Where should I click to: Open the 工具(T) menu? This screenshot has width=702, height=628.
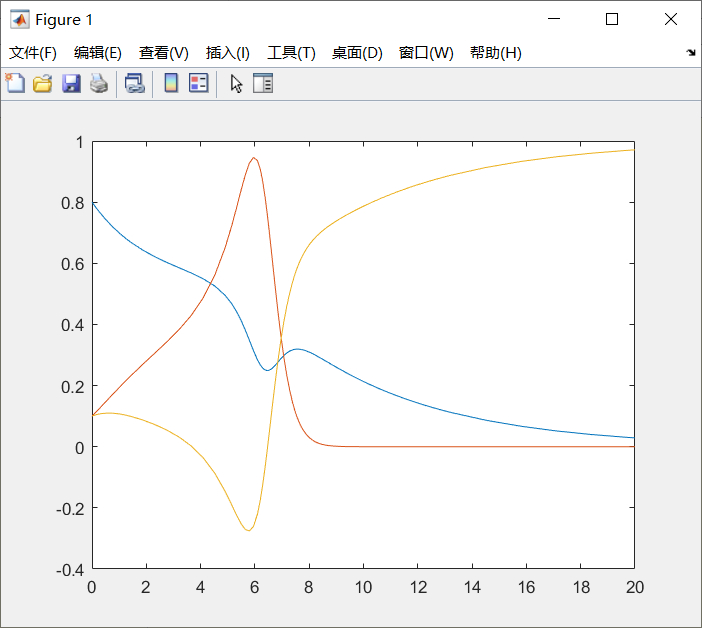pyautogui.click(x=291, y=53)
